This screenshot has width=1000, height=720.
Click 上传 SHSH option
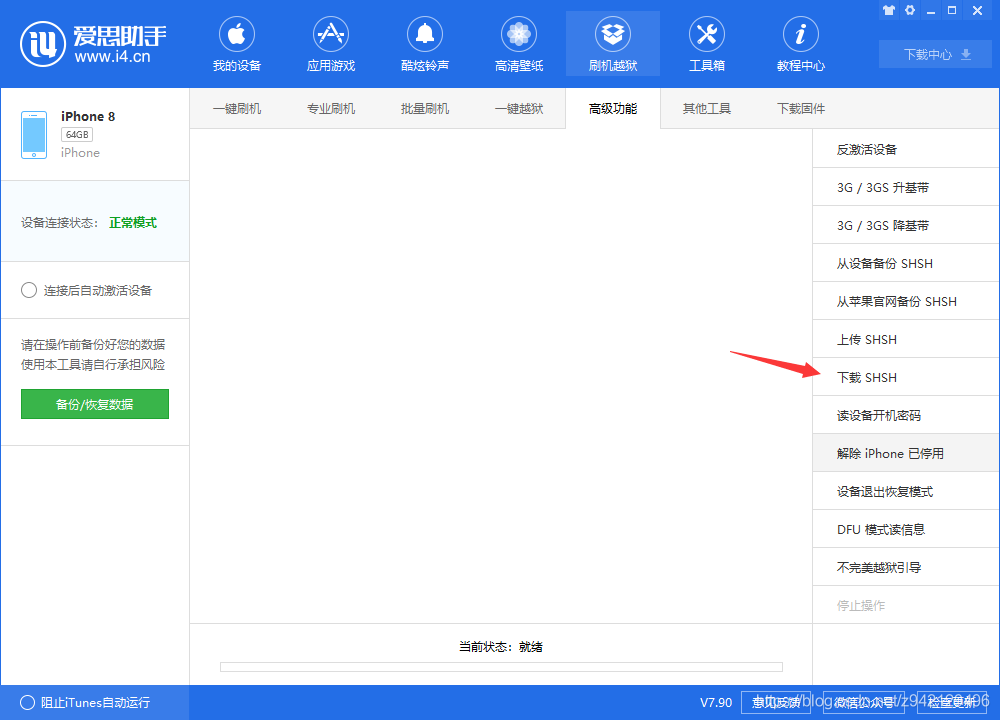(x=906, y=339)
